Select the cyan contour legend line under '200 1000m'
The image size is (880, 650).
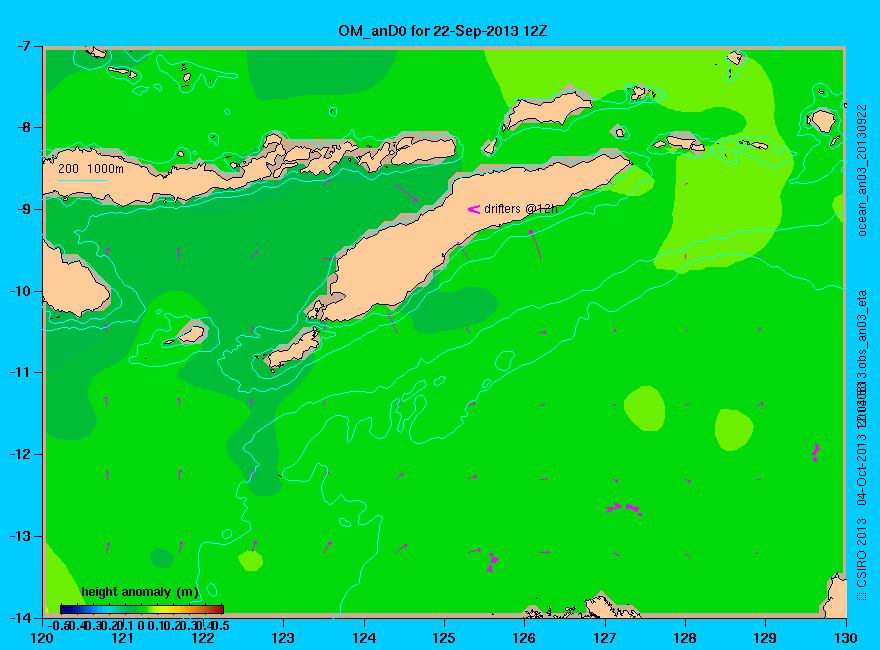[82, 181]
